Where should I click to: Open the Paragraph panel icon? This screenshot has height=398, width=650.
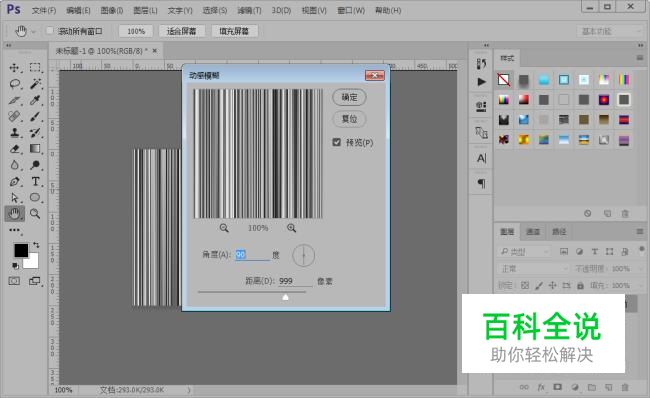[x=481, y=183]
